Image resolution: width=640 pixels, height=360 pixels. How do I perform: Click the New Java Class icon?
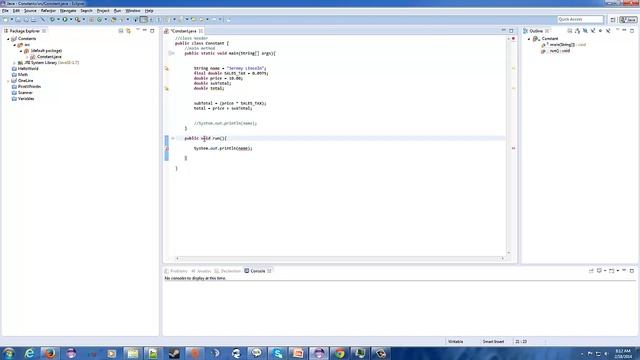[99, 19]
